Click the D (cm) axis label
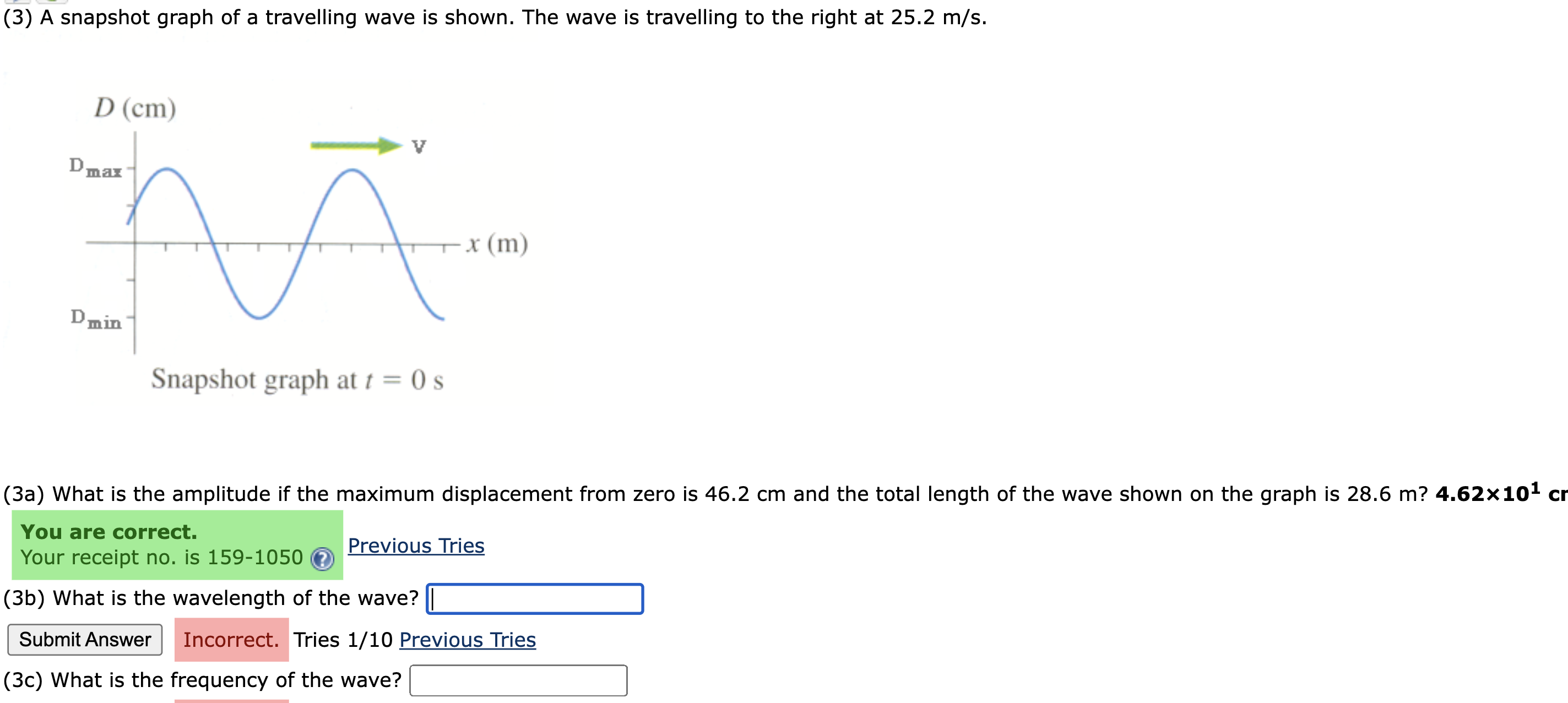The image size is (1568, 703). tap(135, 108)
